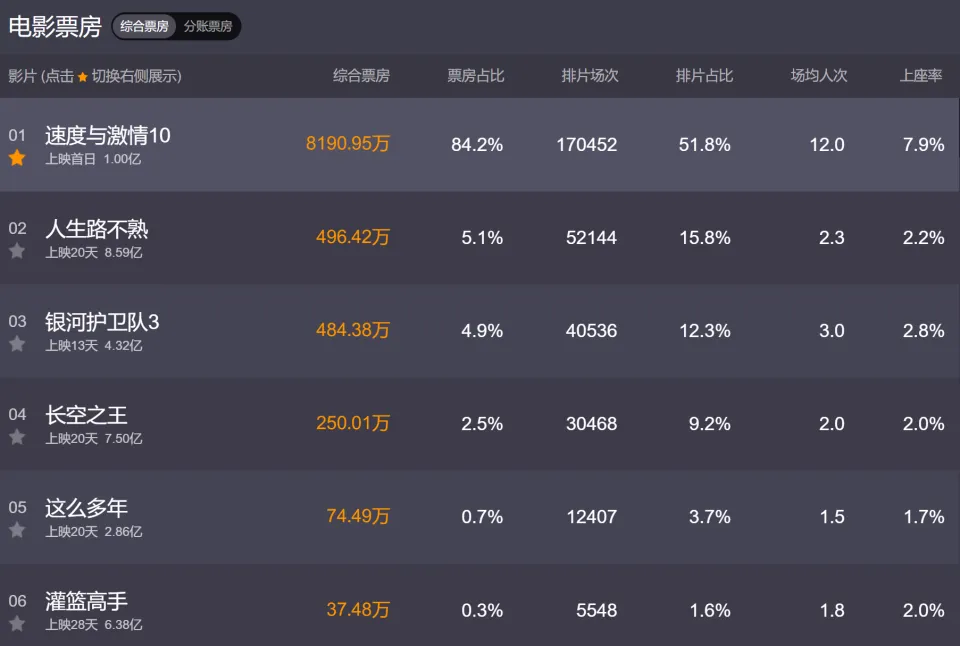Click the star icon in the column header hint
This screenshot has height=646, width=960.
click(83, 77)
